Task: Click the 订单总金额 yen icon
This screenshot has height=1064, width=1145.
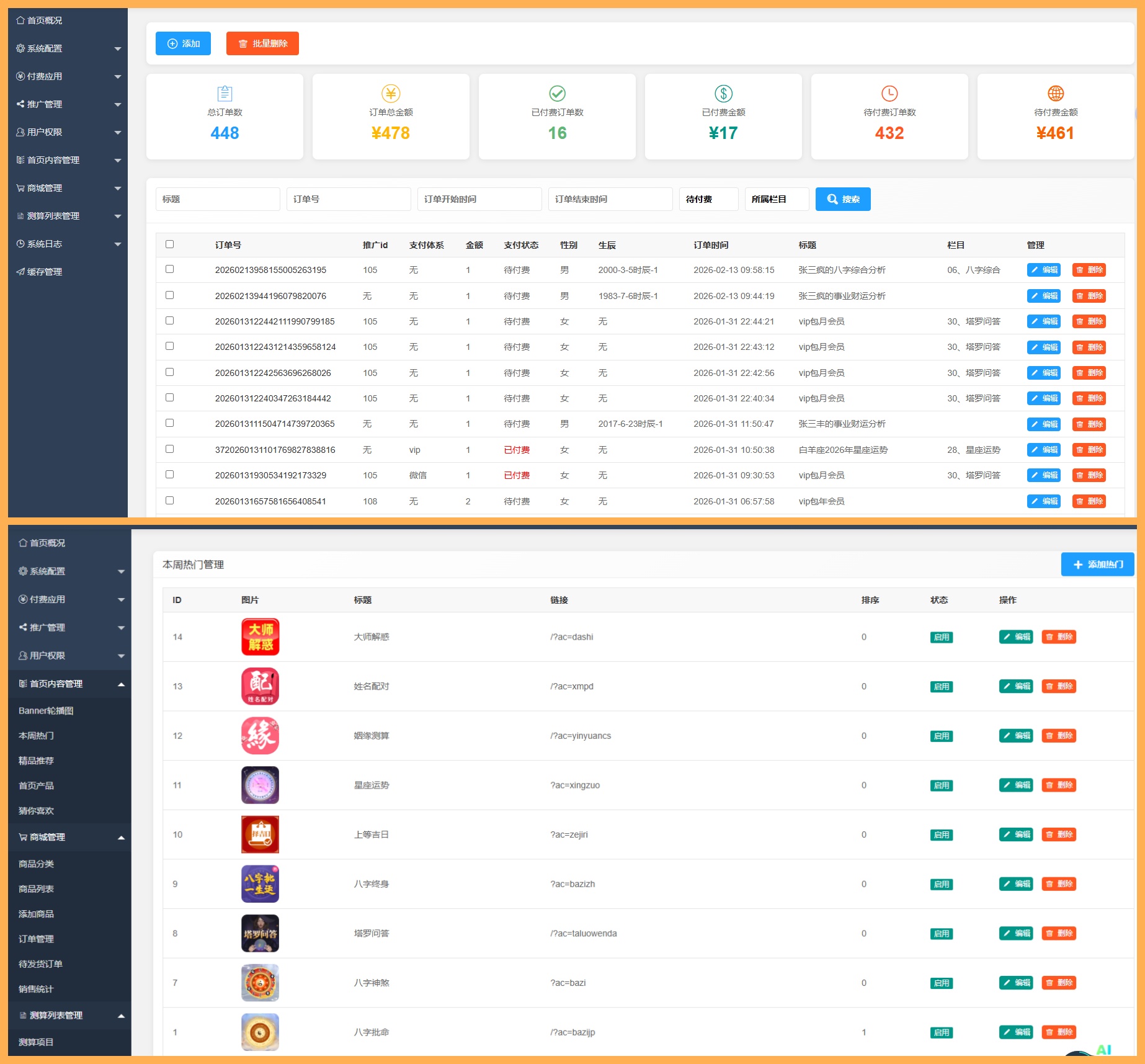Action: [391, 94]
